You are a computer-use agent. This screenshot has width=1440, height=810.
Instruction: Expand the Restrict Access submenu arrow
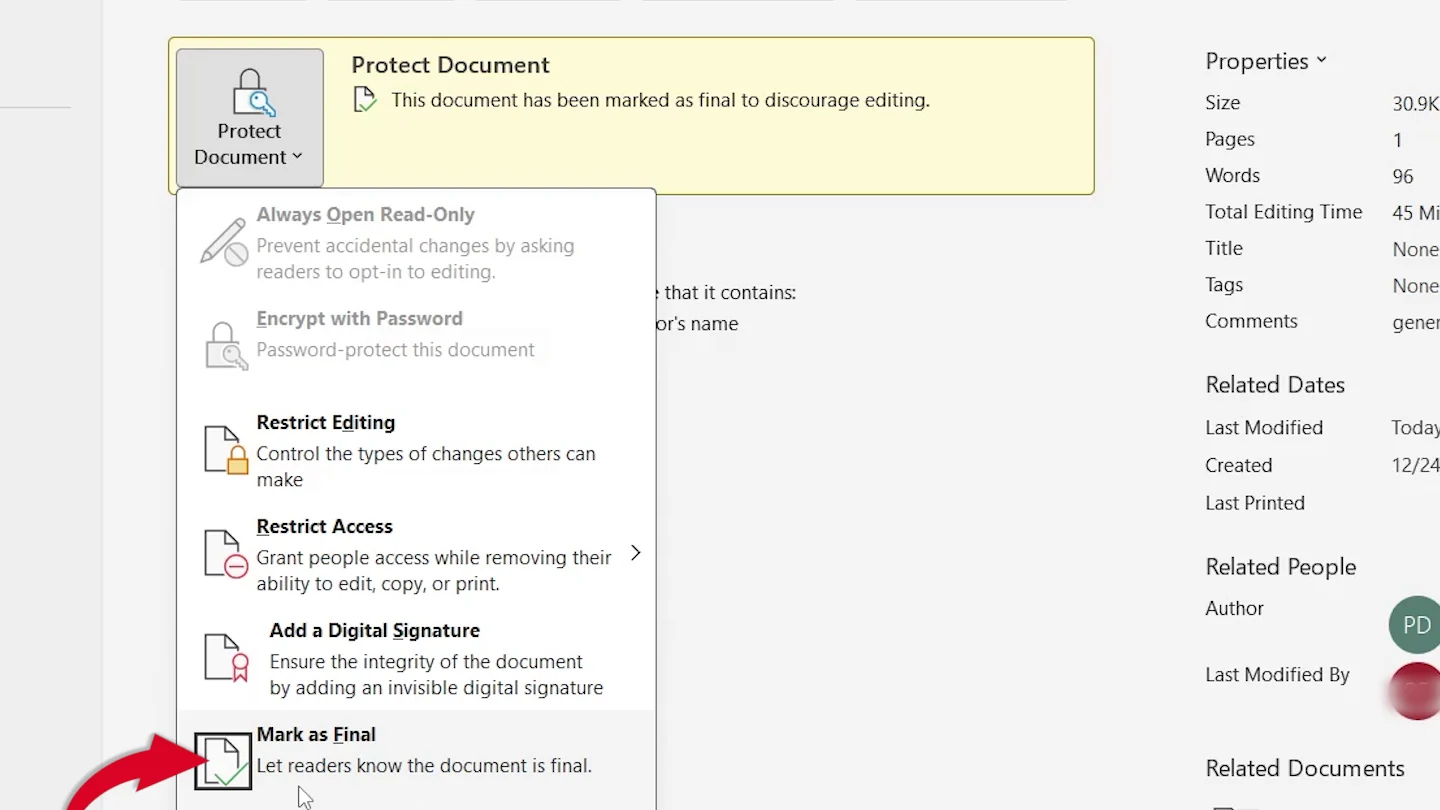(635, 553)
